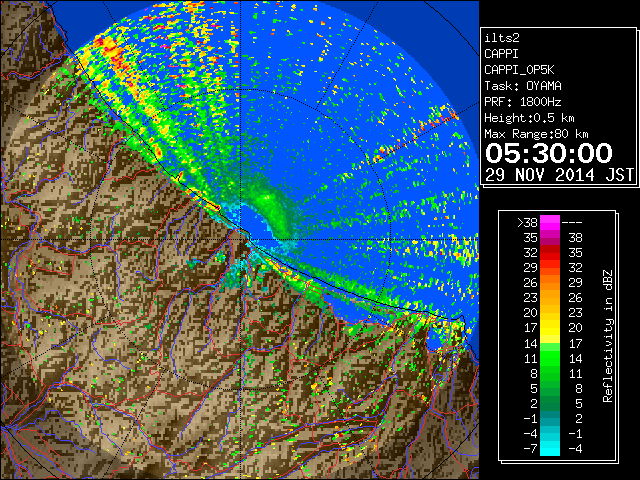Viewport: 640px width, 480px height.
Task: Click the '---' legend label
Action: pos(572,223)
